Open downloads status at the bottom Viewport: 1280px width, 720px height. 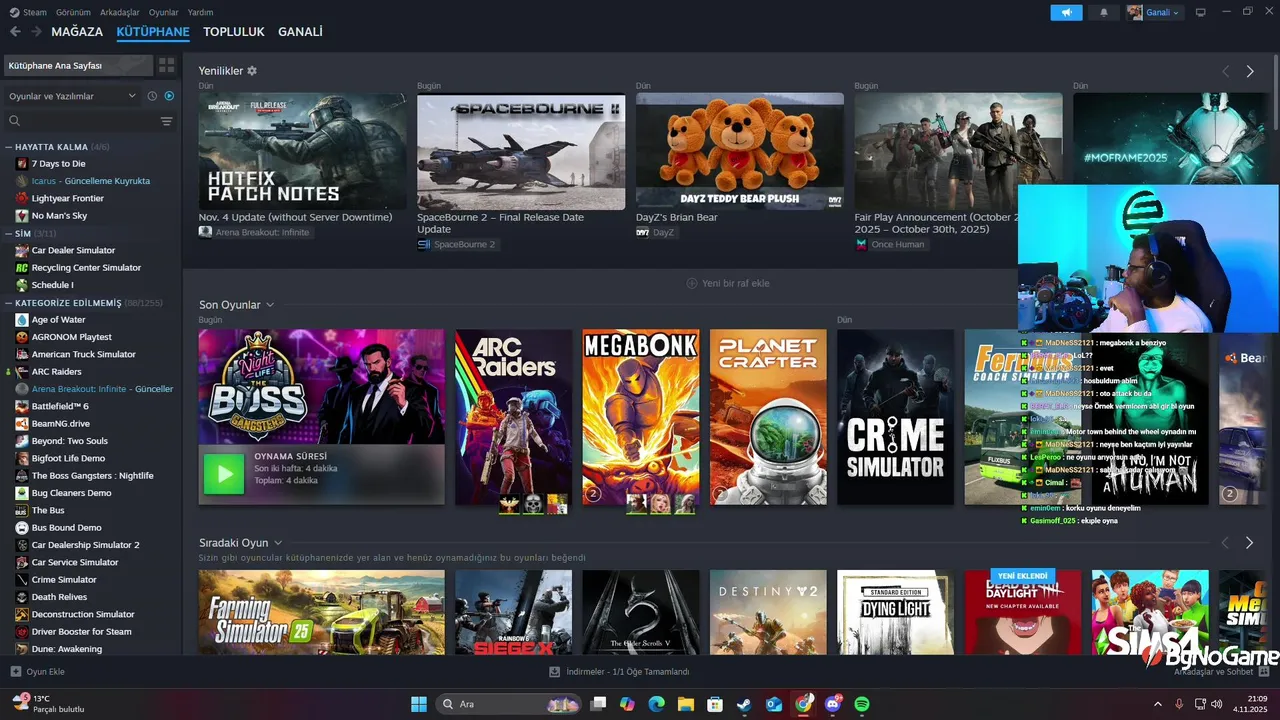pyautogui.click(x=620, y=672)
